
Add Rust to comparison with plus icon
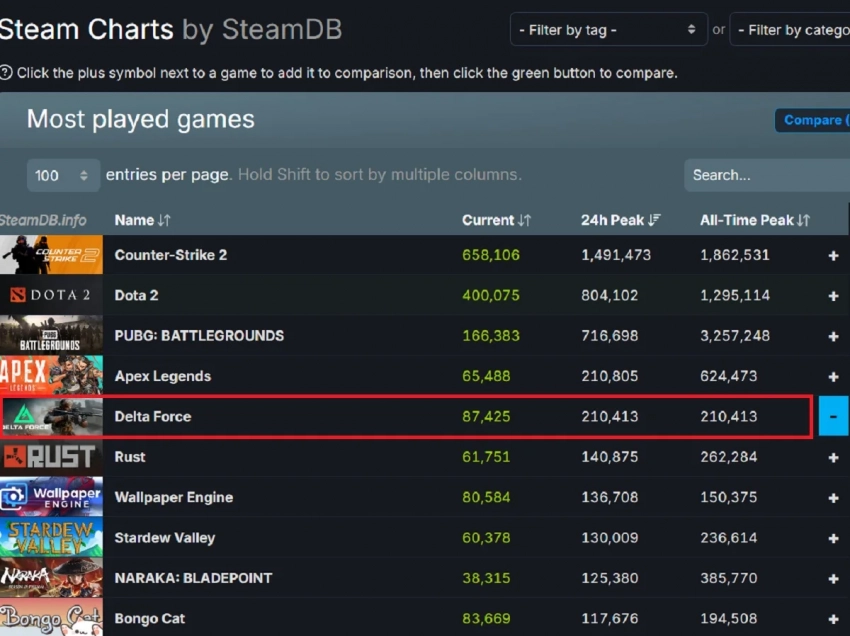click(x=833, y=458)
